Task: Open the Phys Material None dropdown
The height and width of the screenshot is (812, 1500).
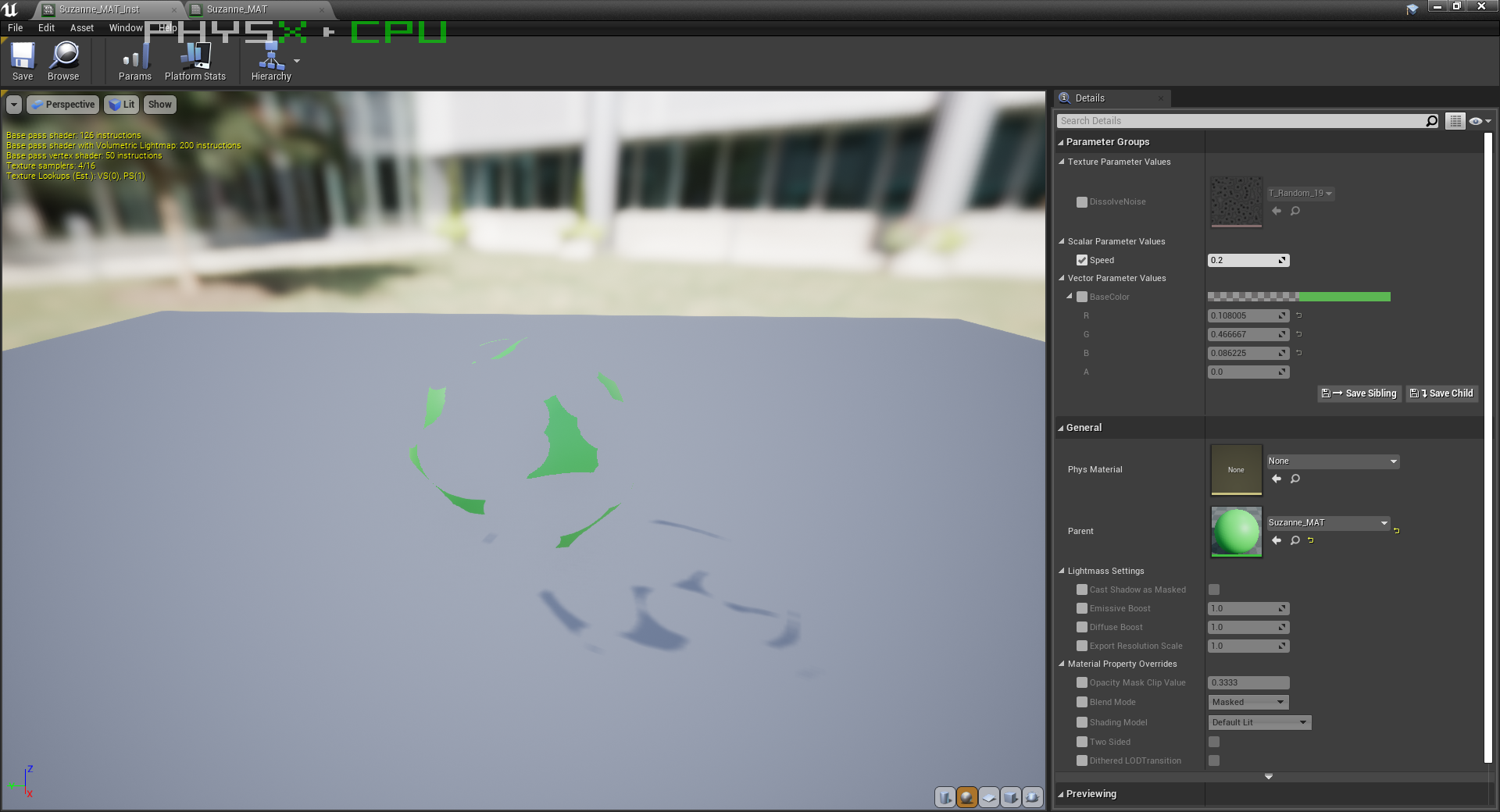Action: tap(1333, 461)
